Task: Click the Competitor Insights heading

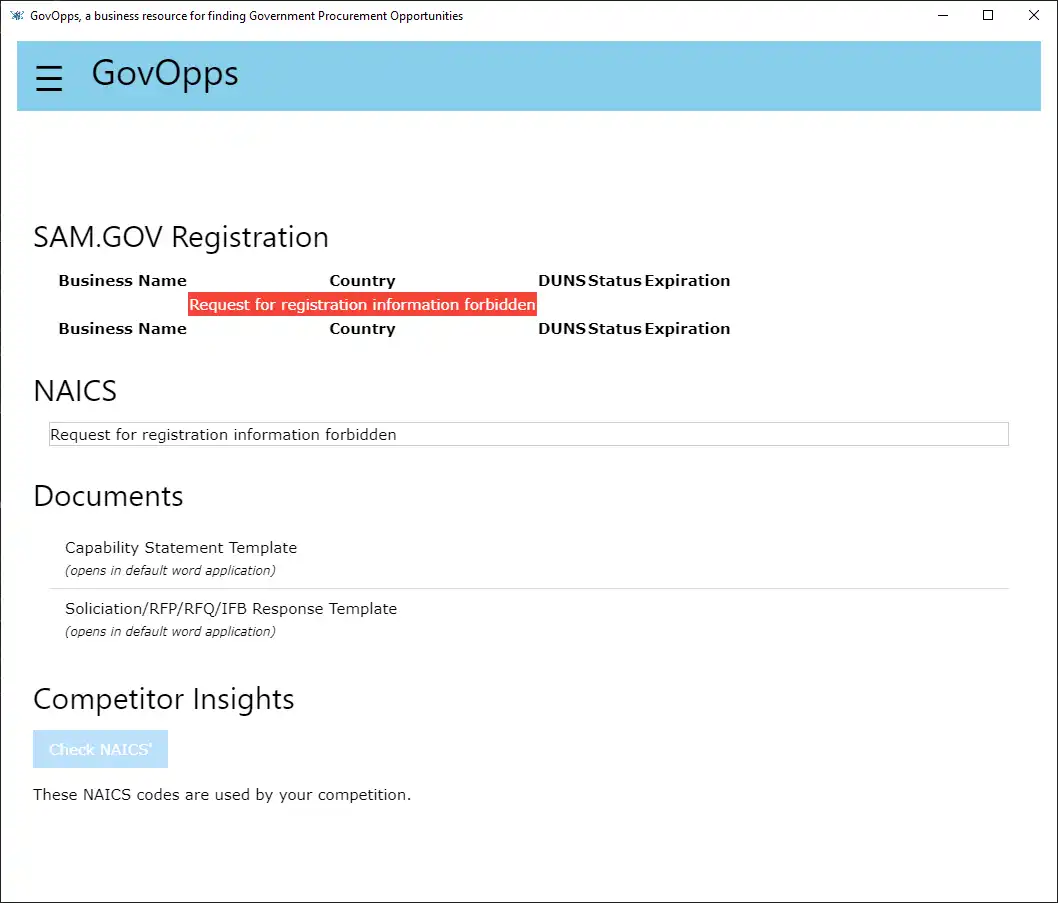Action: coord(163,699)
